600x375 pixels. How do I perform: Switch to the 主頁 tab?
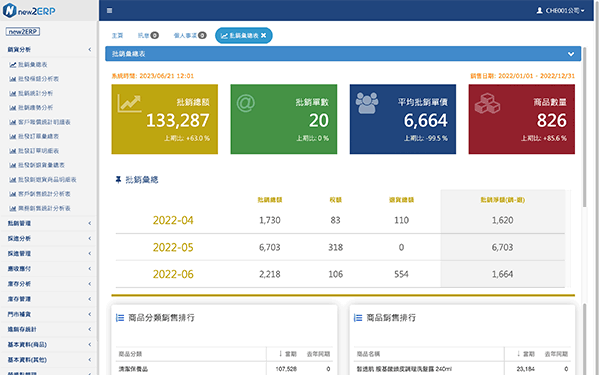click(x=117, y=36)
